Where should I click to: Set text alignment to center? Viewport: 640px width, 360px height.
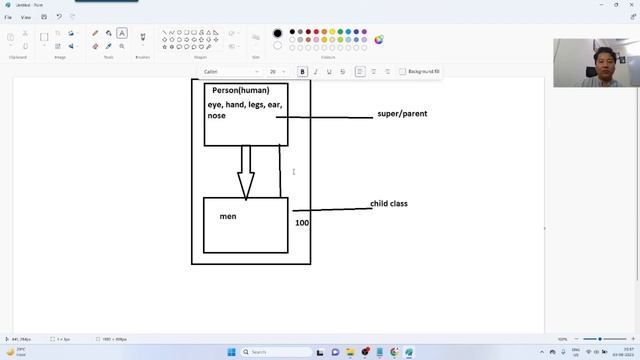coord(373,72)
